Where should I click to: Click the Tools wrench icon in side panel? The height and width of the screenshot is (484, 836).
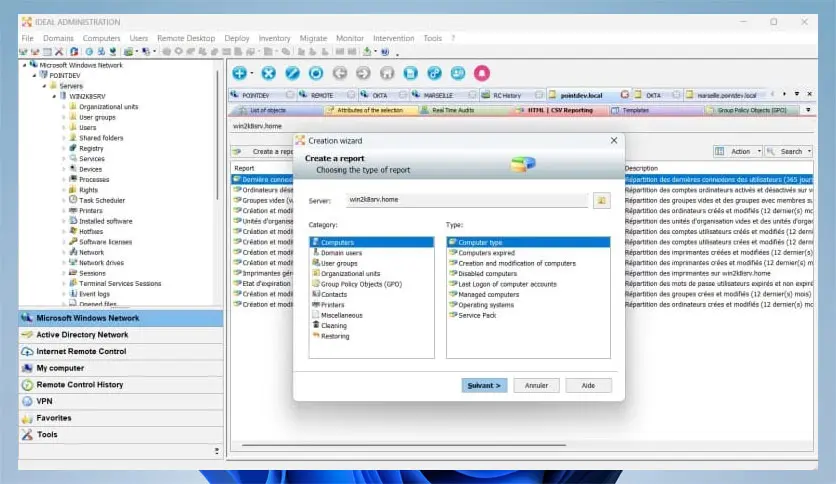coord(27,434)
